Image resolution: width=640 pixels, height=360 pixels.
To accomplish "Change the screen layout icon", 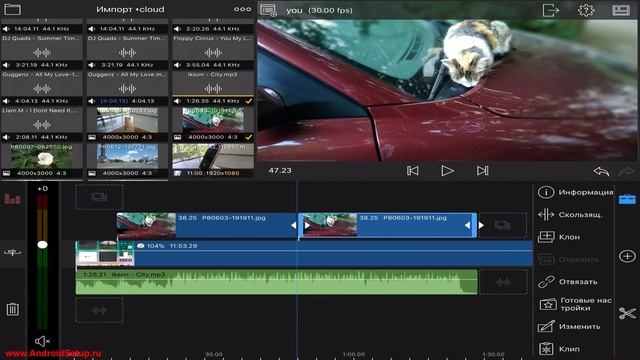I will (x=621, y=10).
